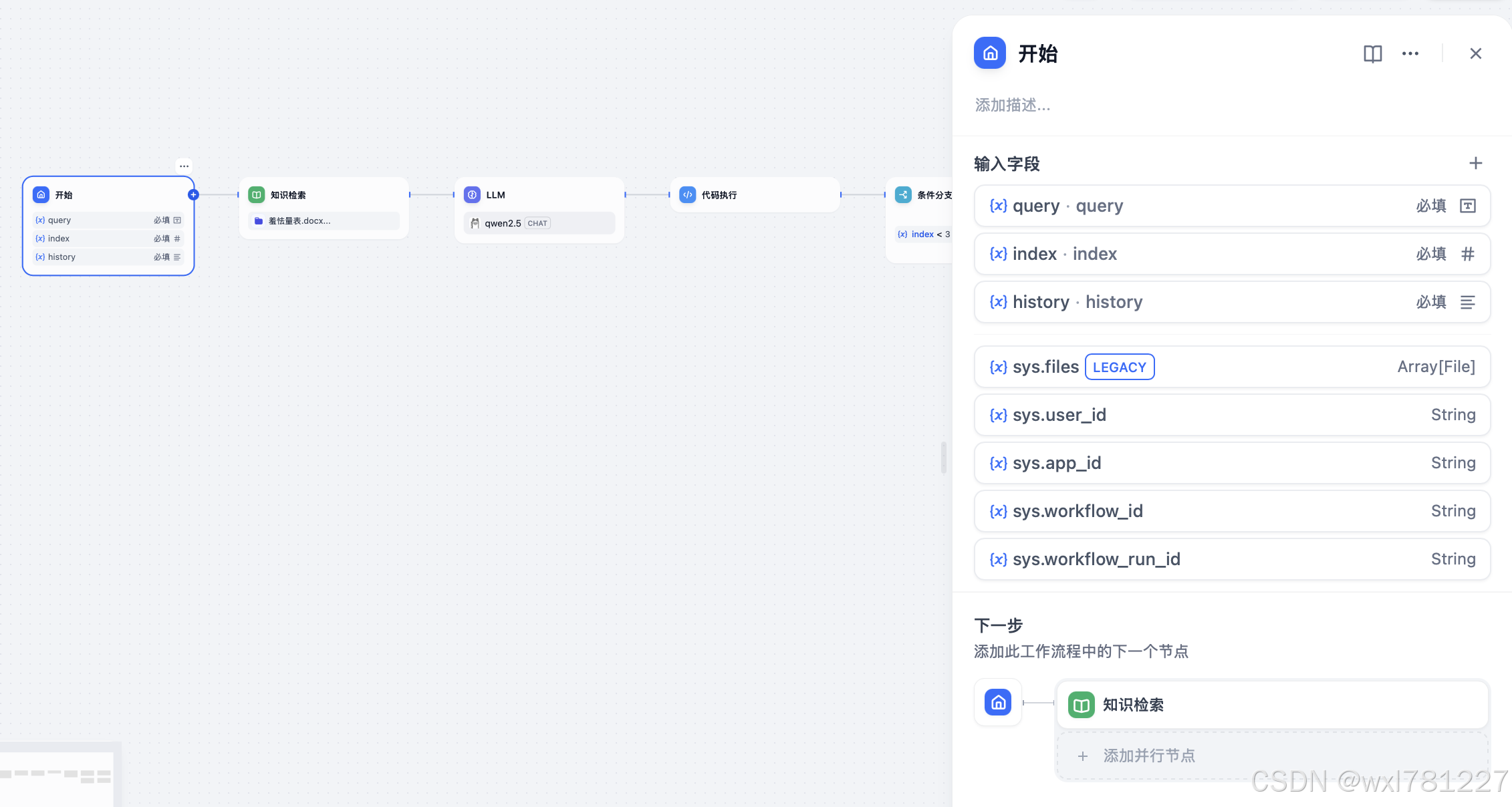Viewport: 1512px width, 807px height.
Task: Click the home node icon under 下一步
Action: pyautogui.click(x=998, y=702)
